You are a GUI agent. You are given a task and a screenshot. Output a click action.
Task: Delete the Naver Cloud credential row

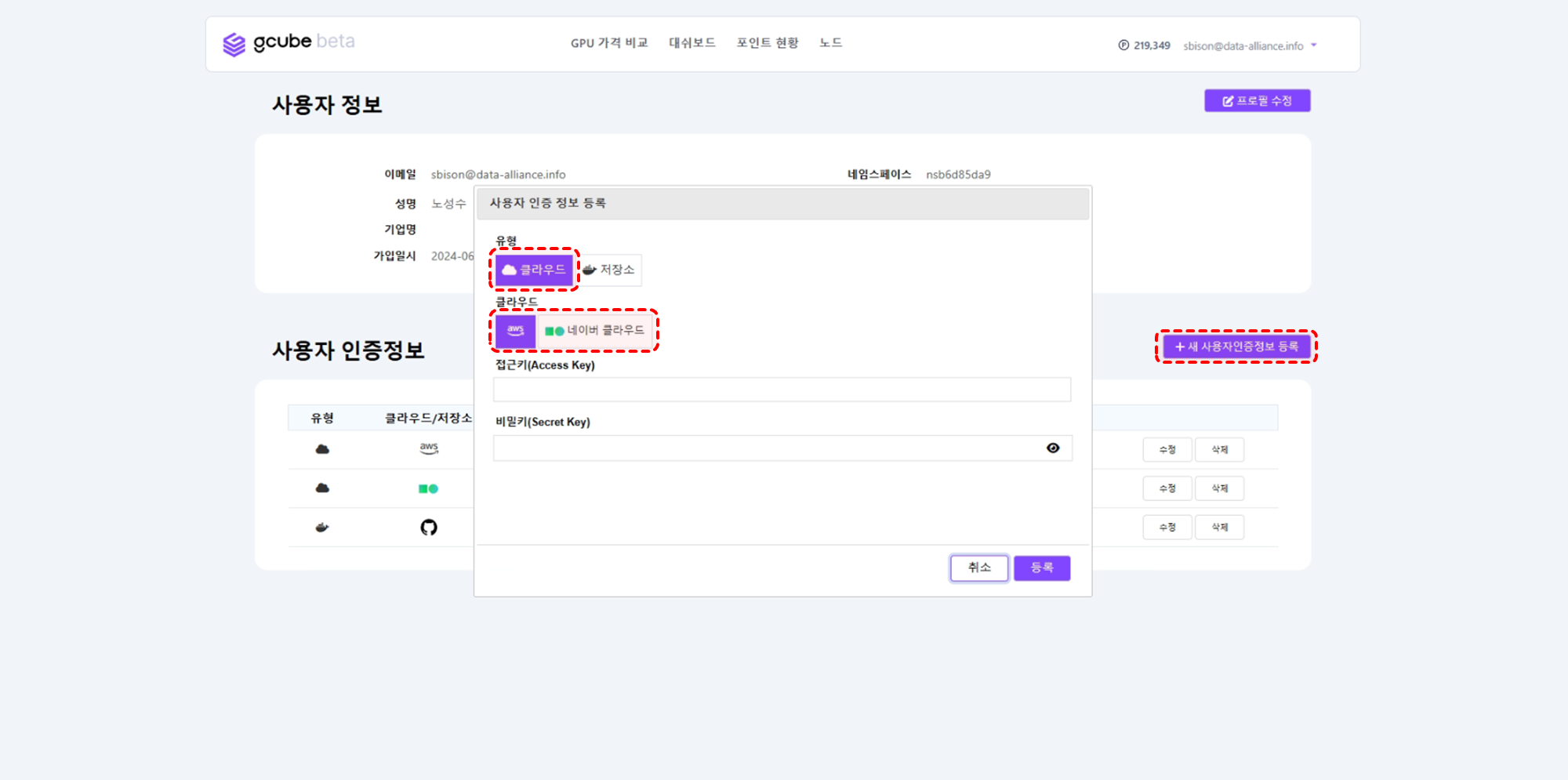(x=1220, y=488)
